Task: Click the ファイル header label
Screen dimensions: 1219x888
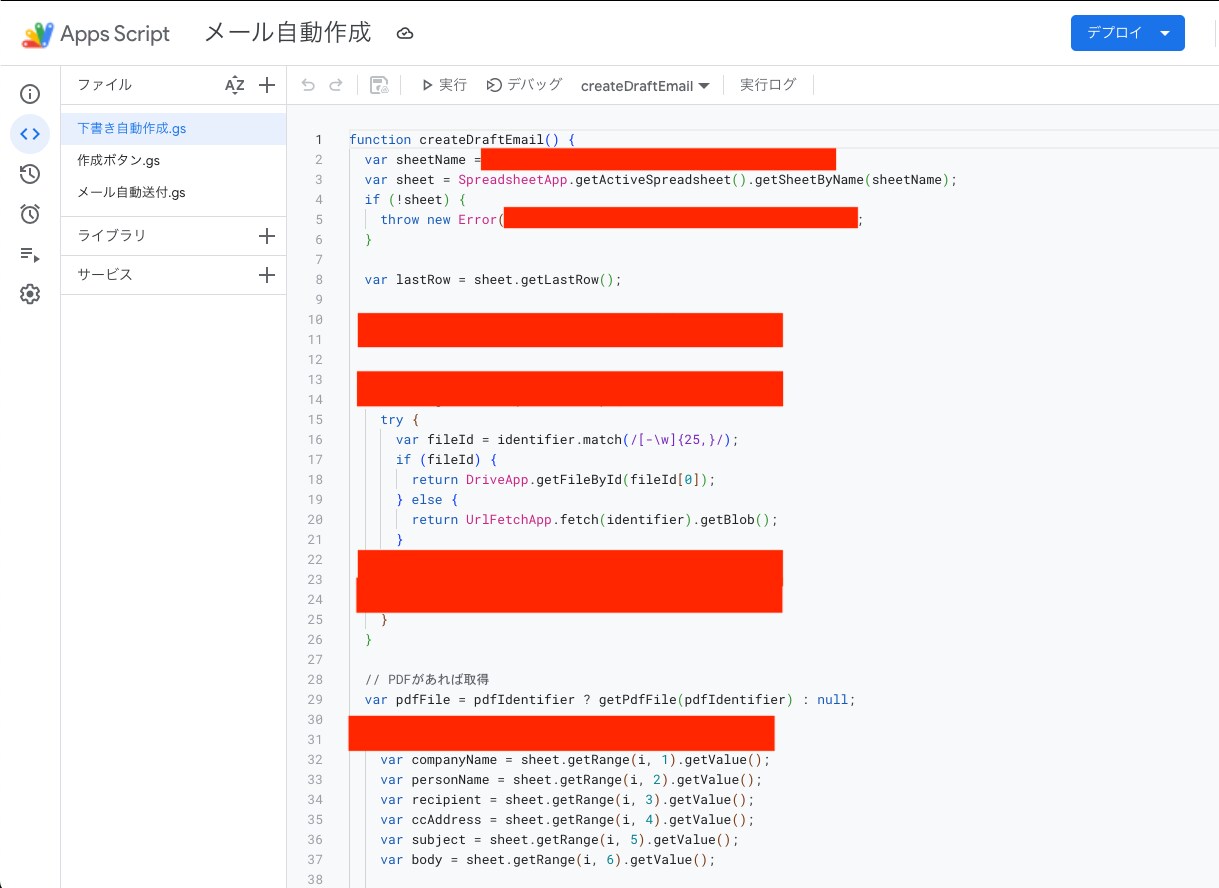Action: (x=105, y=85)
